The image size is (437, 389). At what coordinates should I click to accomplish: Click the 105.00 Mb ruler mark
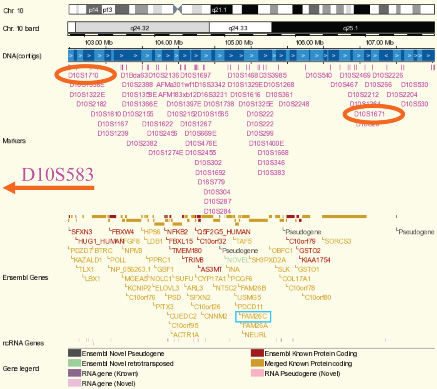coord(239,43)
